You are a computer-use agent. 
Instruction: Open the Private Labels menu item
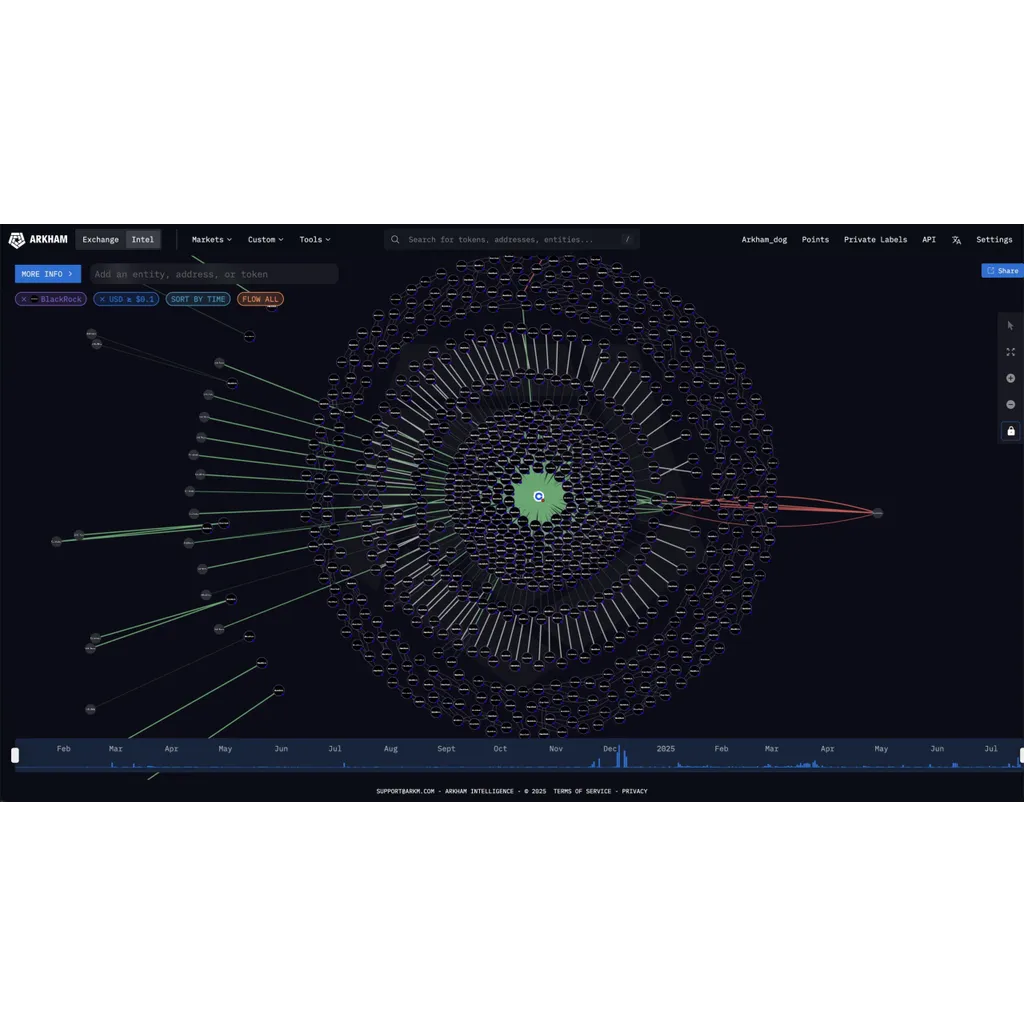click(875, 240)
